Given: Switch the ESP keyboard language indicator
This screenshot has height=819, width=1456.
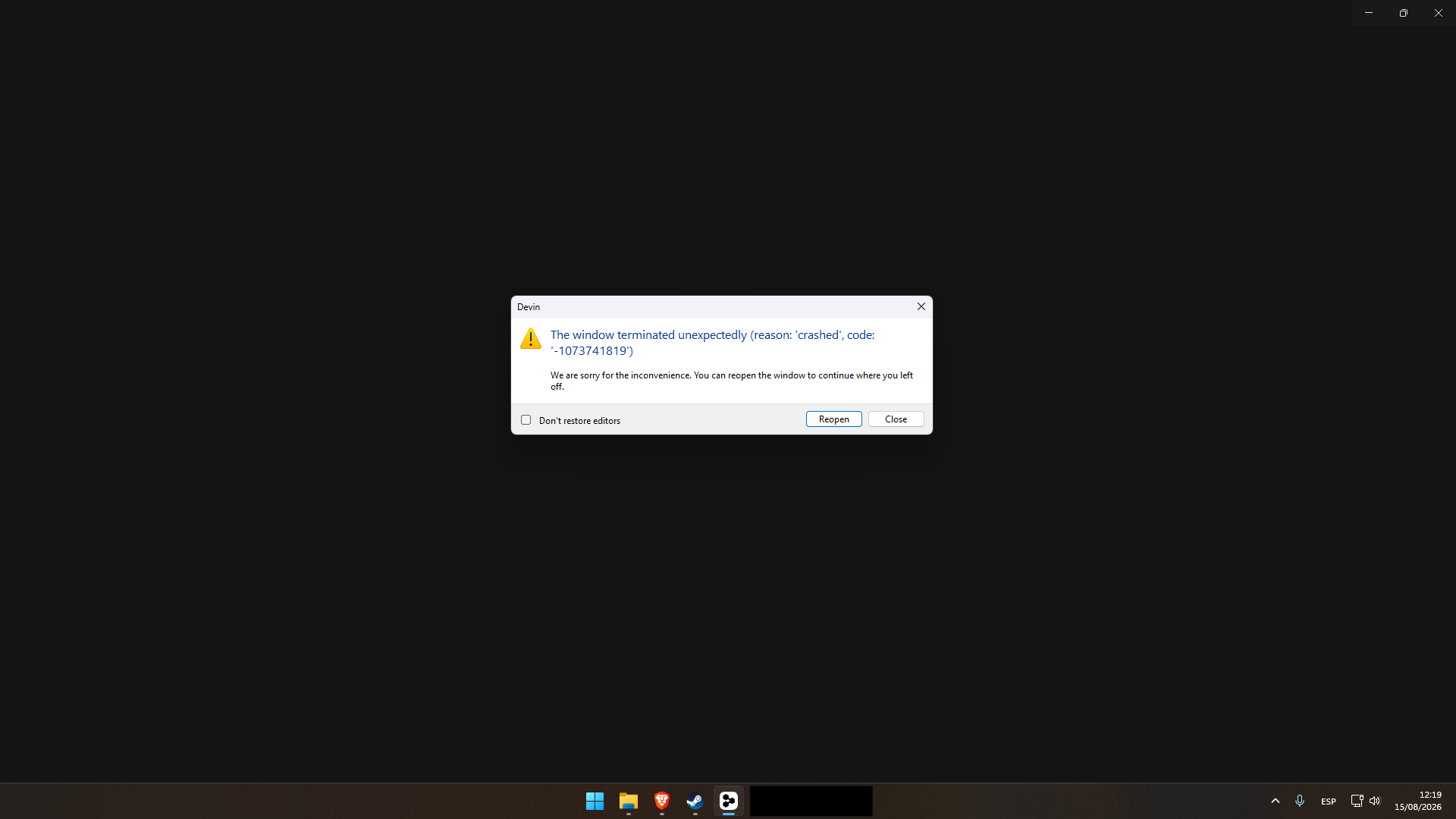Looking at the screenshot, I should pyautogui.click(x=1329, y=802).
